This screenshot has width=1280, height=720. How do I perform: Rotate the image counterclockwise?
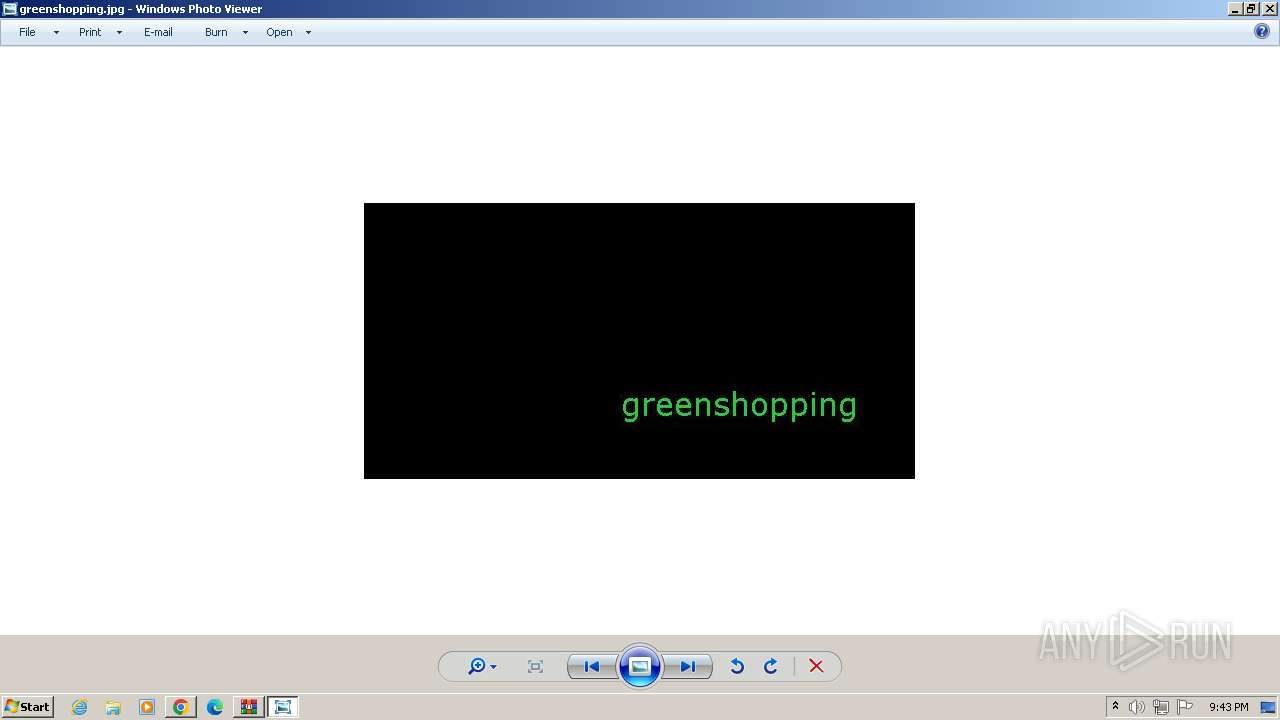[737, 666]
